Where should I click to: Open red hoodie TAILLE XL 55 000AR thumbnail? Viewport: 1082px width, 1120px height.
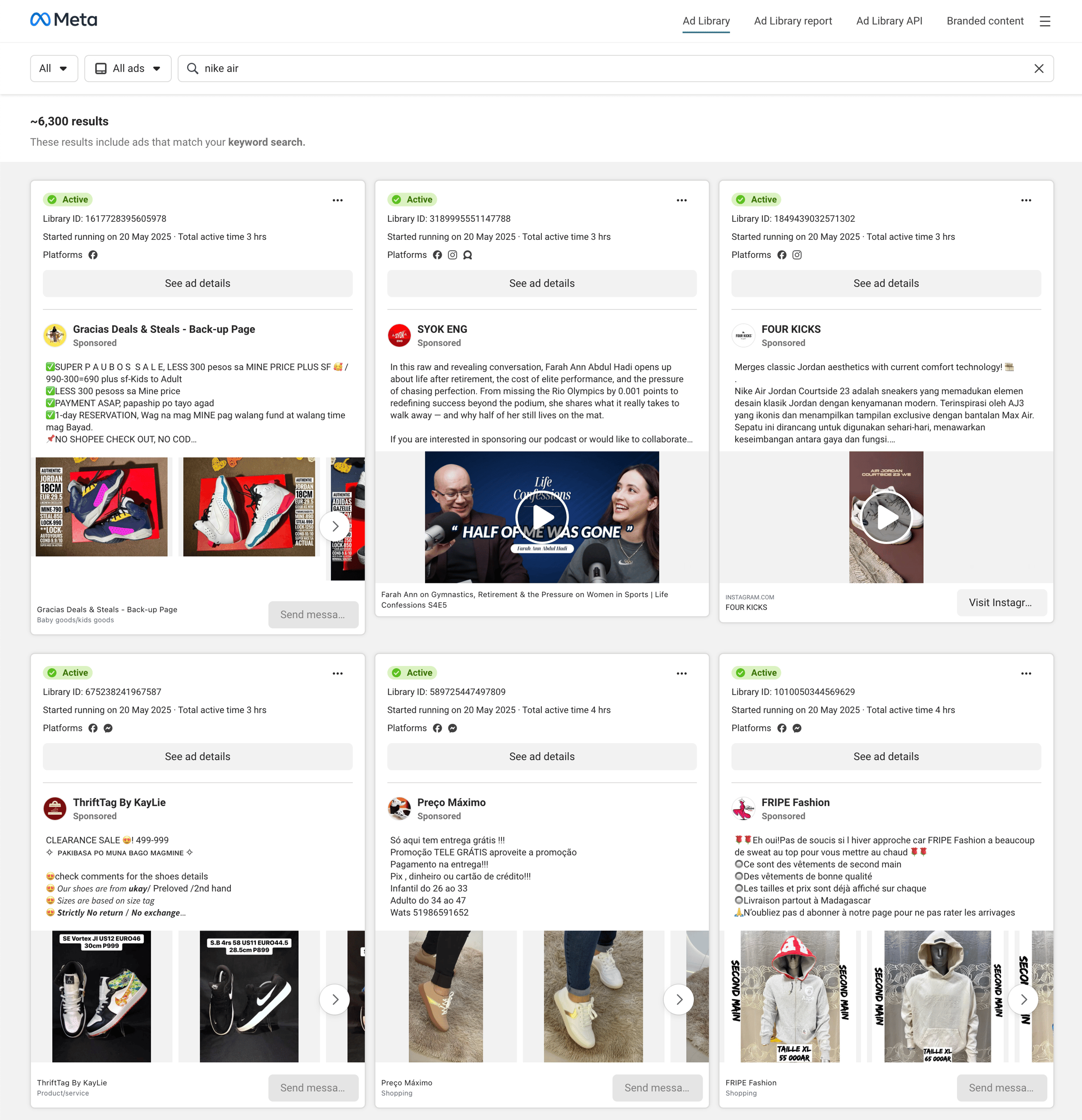click(790, 996)
